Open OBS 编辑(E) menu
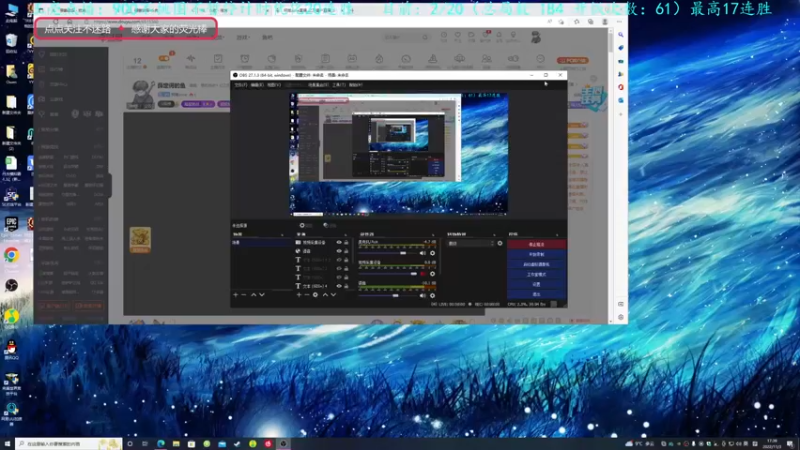800x450 pixels. [x=257, y=85]
